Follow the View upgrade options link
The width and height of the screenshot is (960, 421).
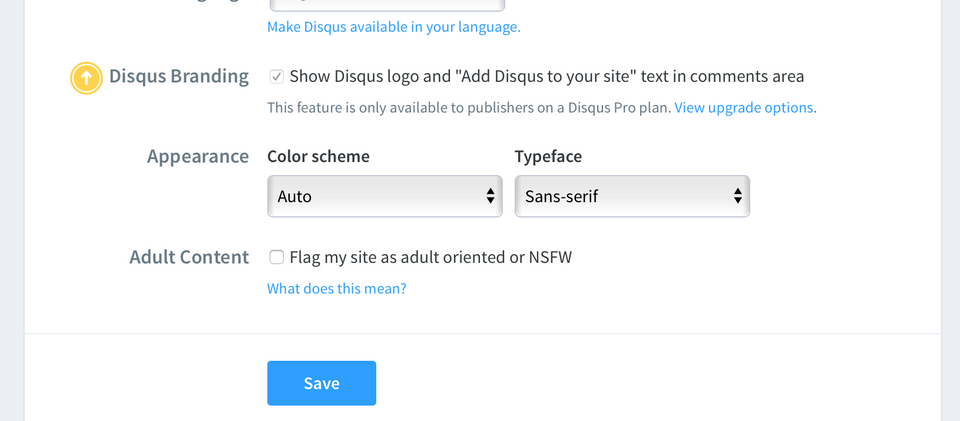pos(744,107)
